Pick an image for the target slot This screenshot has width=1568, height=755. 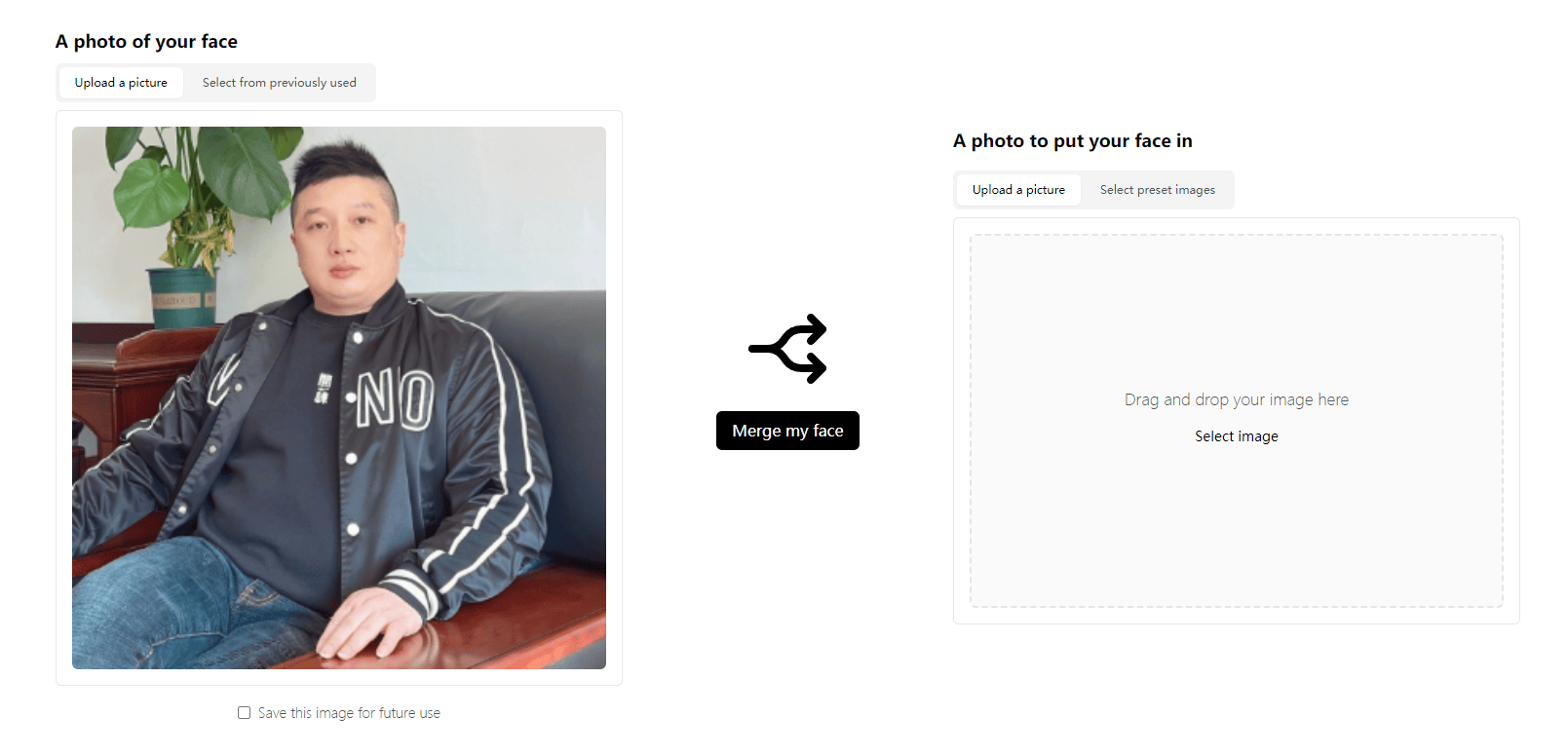[1235, 435]
